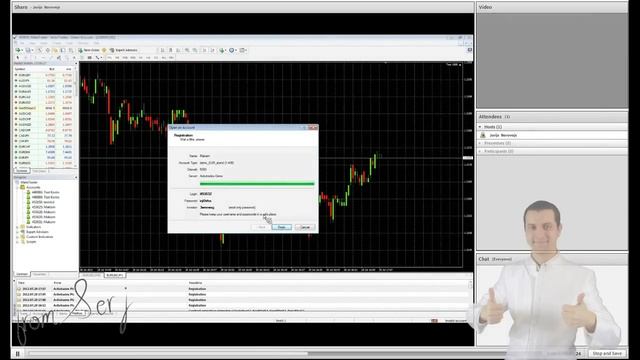640x360 pixels.
Task: Select the line chart icon
Action: [x=178, y=50]
